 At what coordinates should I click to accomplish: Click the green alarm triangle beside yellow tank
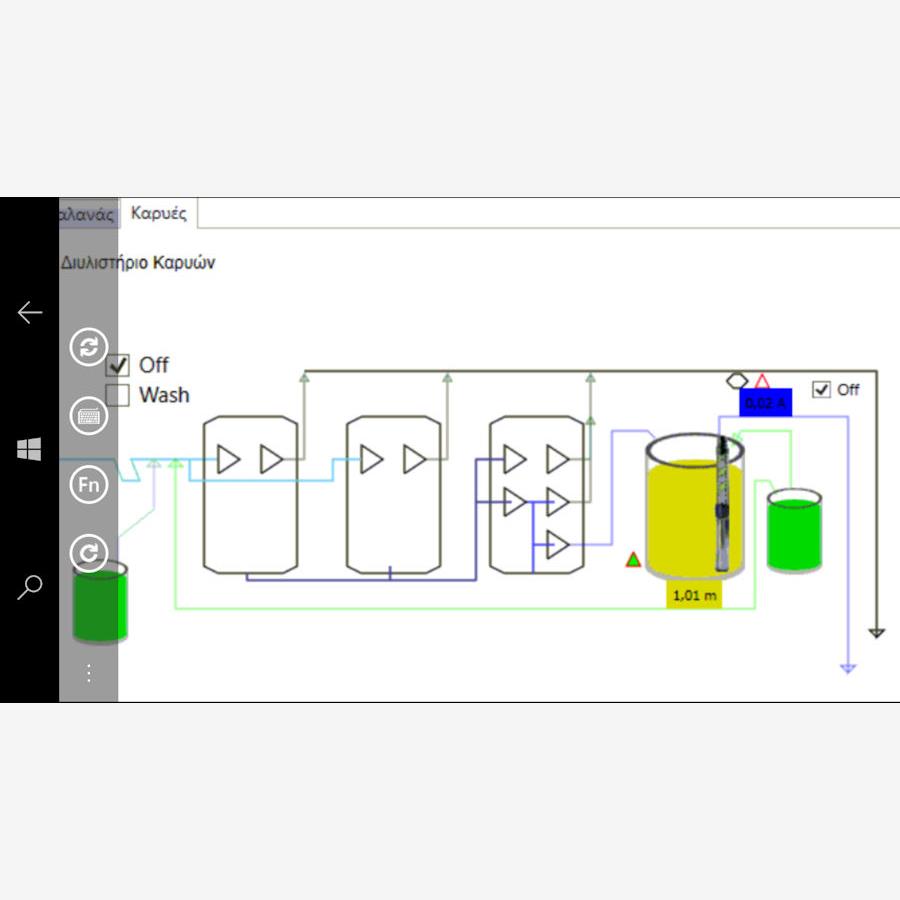click(x=633, y=559)
